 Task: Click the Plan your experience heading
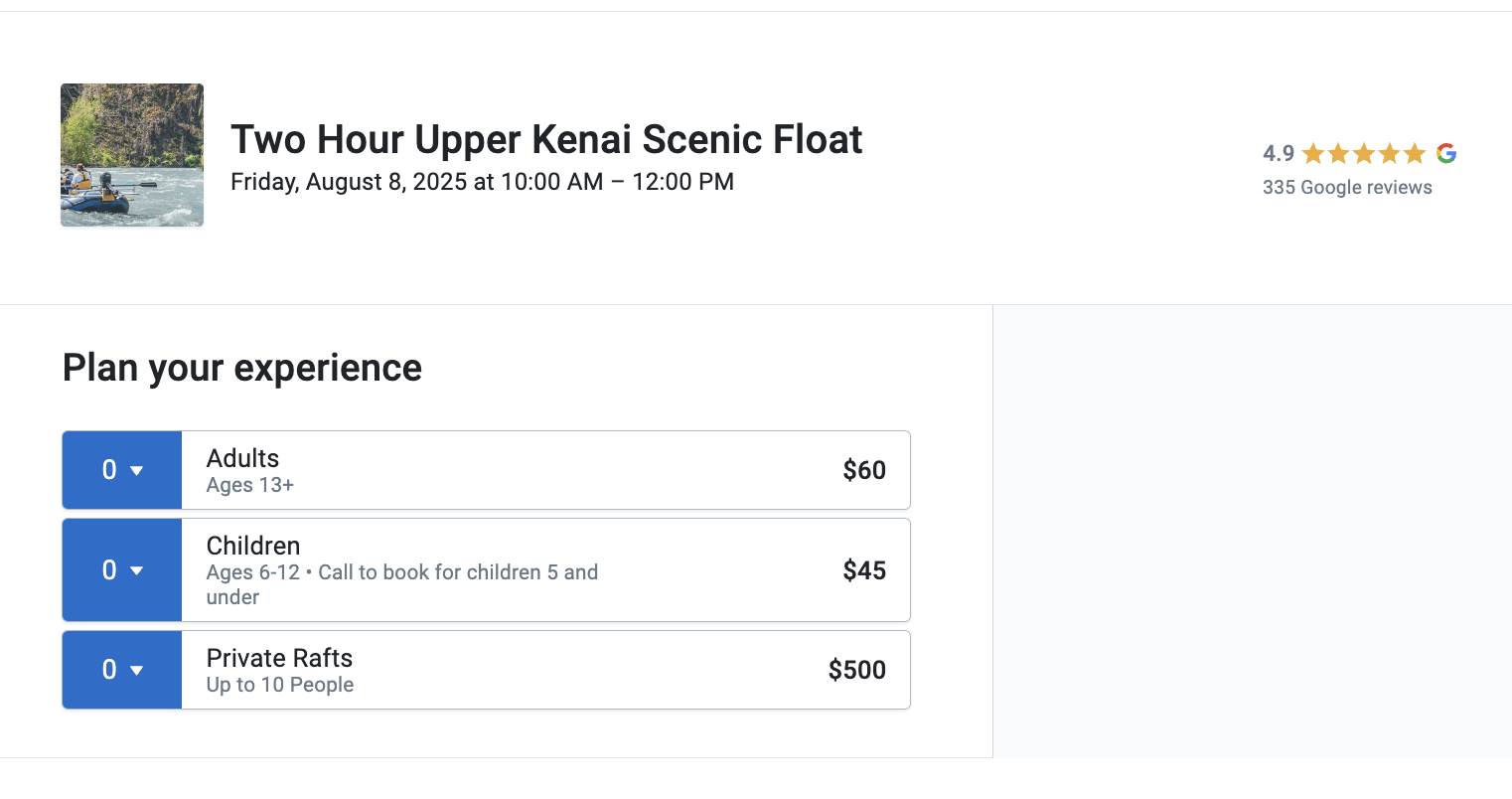pyautogui.click(x=241, y=368)
